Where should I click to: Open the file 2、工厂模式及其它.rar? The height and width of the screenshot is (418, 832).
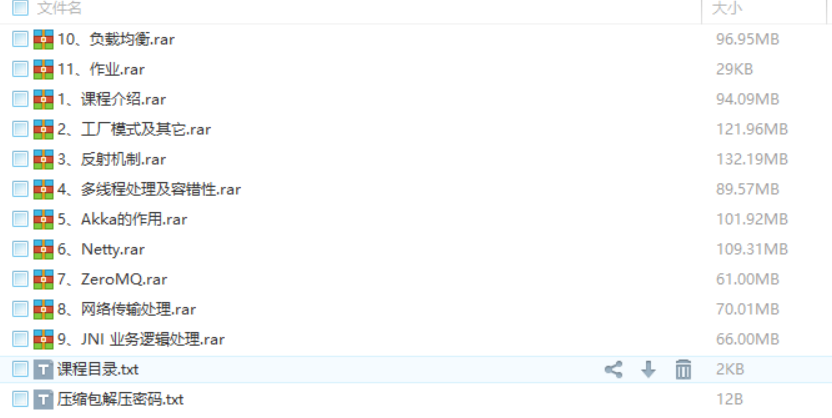(134, 129)
